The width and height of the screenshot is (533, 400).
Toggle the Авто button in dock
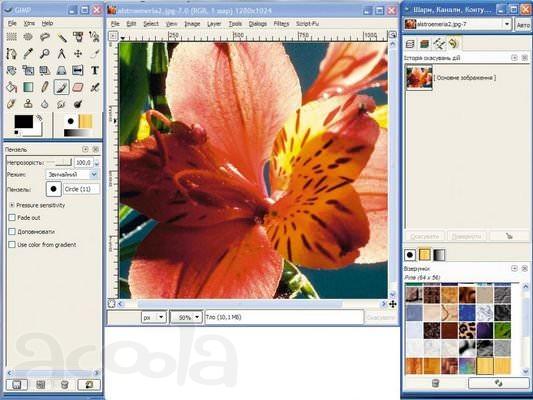point(523,25)
